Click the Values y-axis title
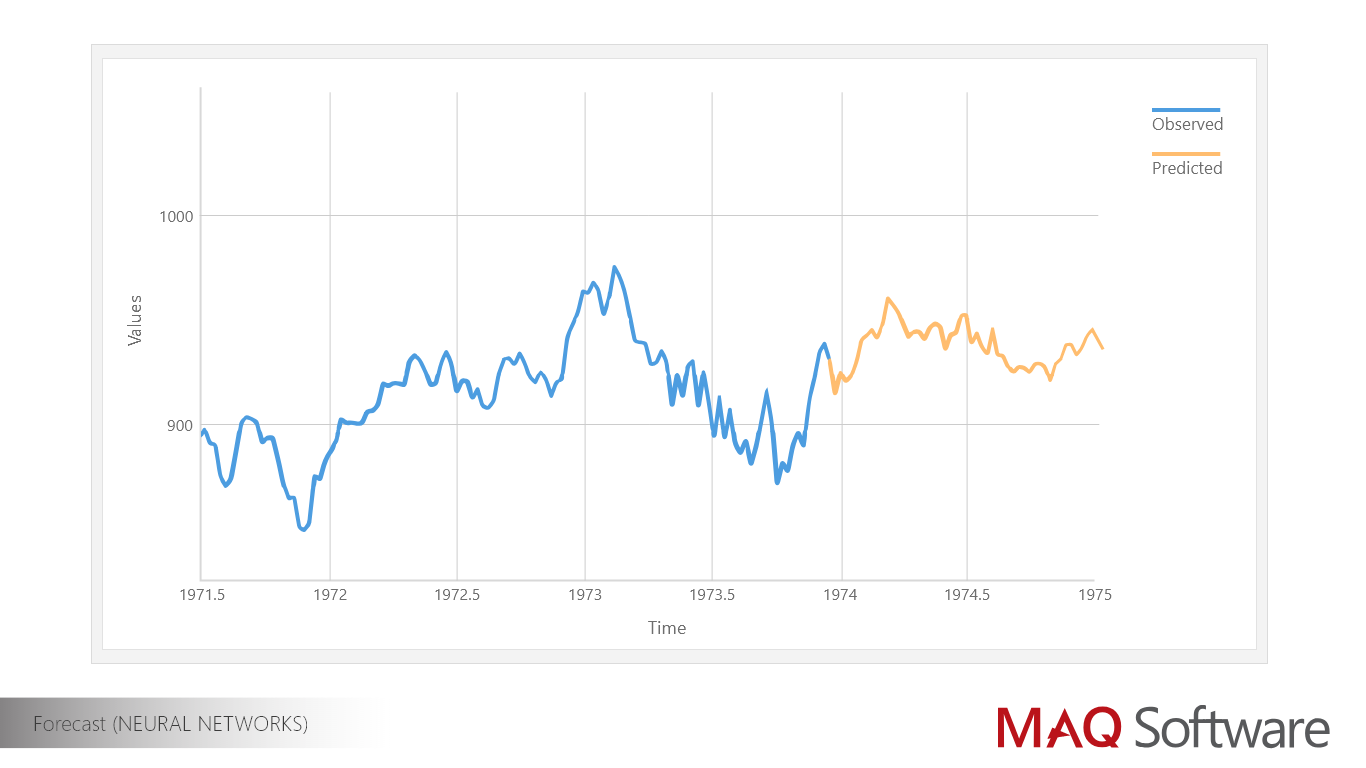Image resolution: width=1366 pixels, height=768 pixels. click(x=135, y=320)
